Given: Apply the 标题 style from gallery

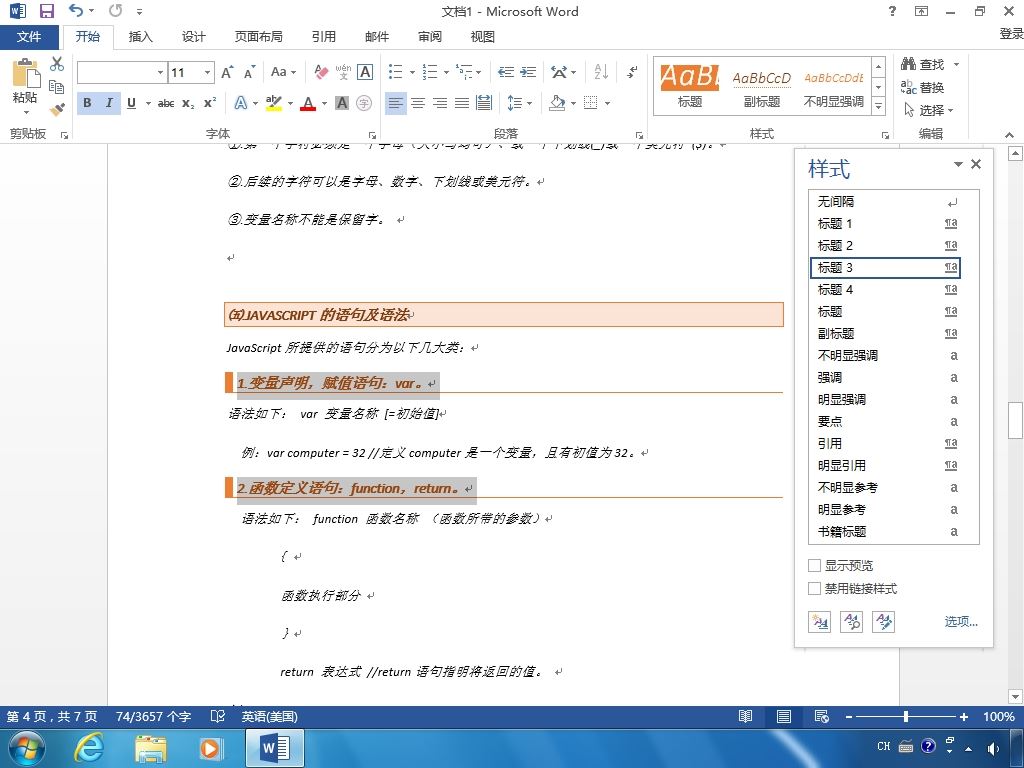Looking at the screenshot, I should click(689, 86).
